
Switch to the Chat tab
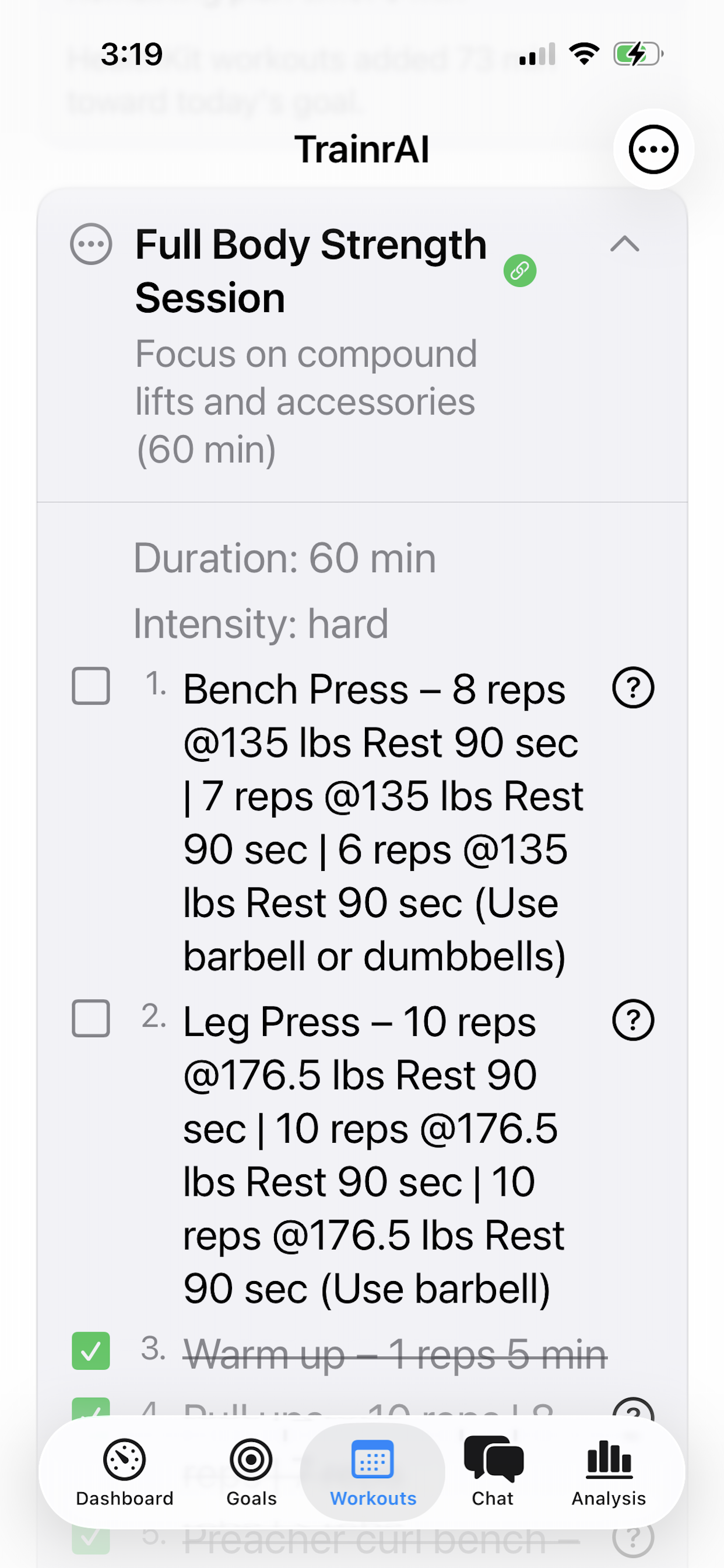493,1472
